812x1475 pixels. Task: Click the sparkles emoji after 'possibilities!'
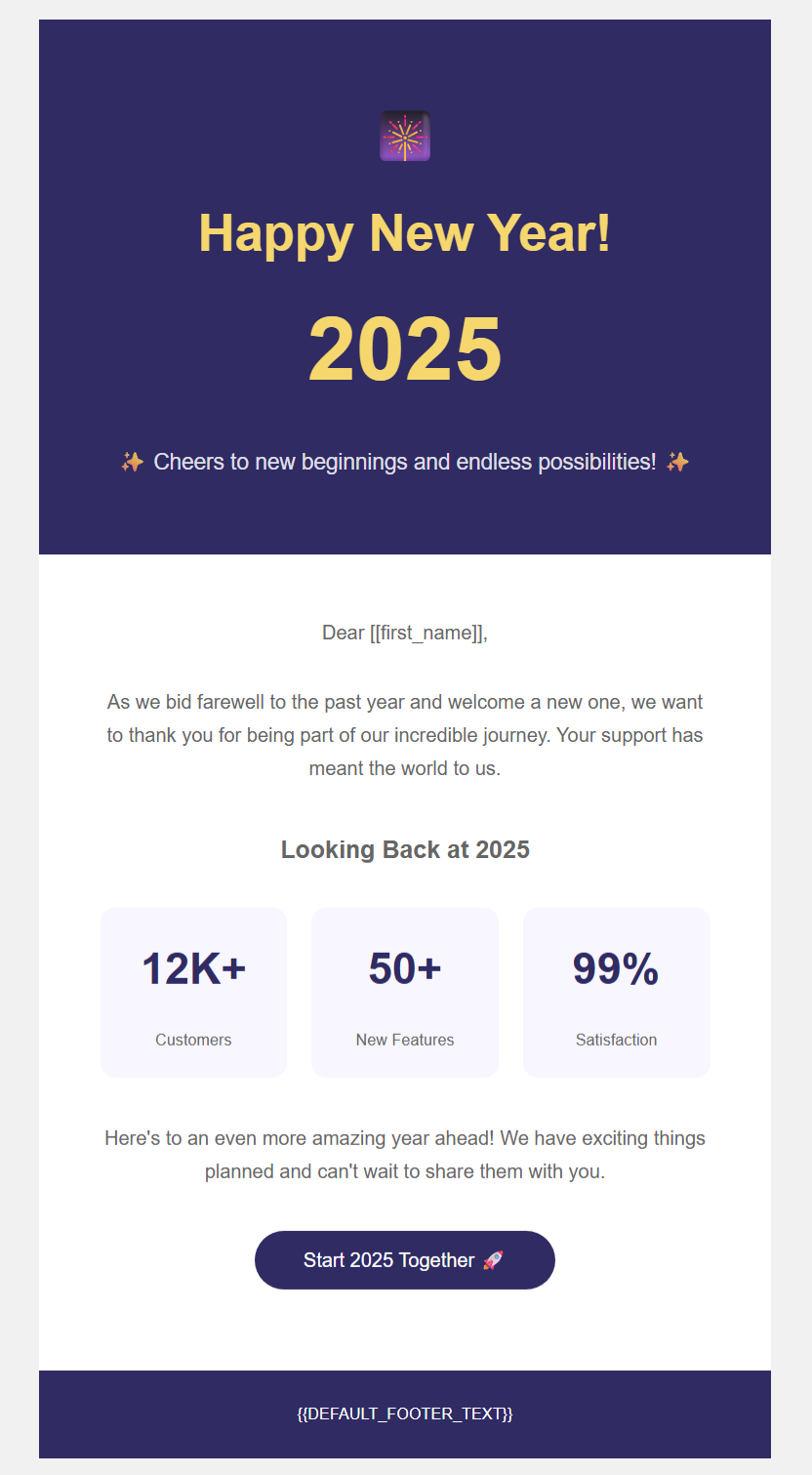click(677, 462)
